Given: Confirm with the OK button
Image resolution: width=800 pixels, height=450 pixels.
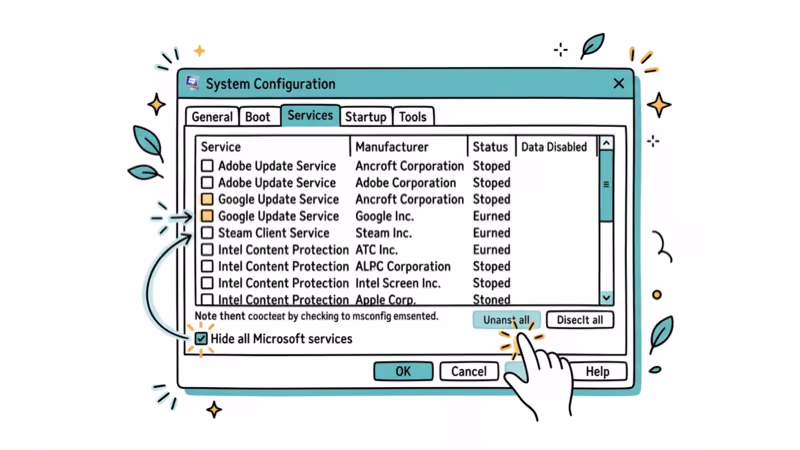Looking at the screenshot, I should click(x=403, y=371).
